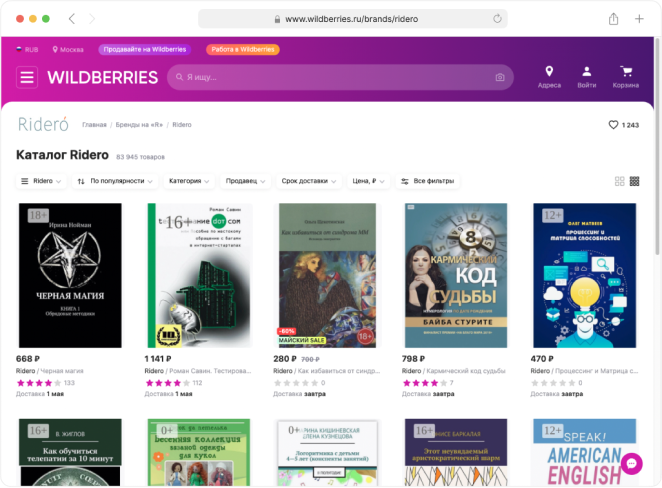The height and width of the screenshot is (488, 662).
Task: Expand the Категория filter dropdown
Action: [190, 181]
